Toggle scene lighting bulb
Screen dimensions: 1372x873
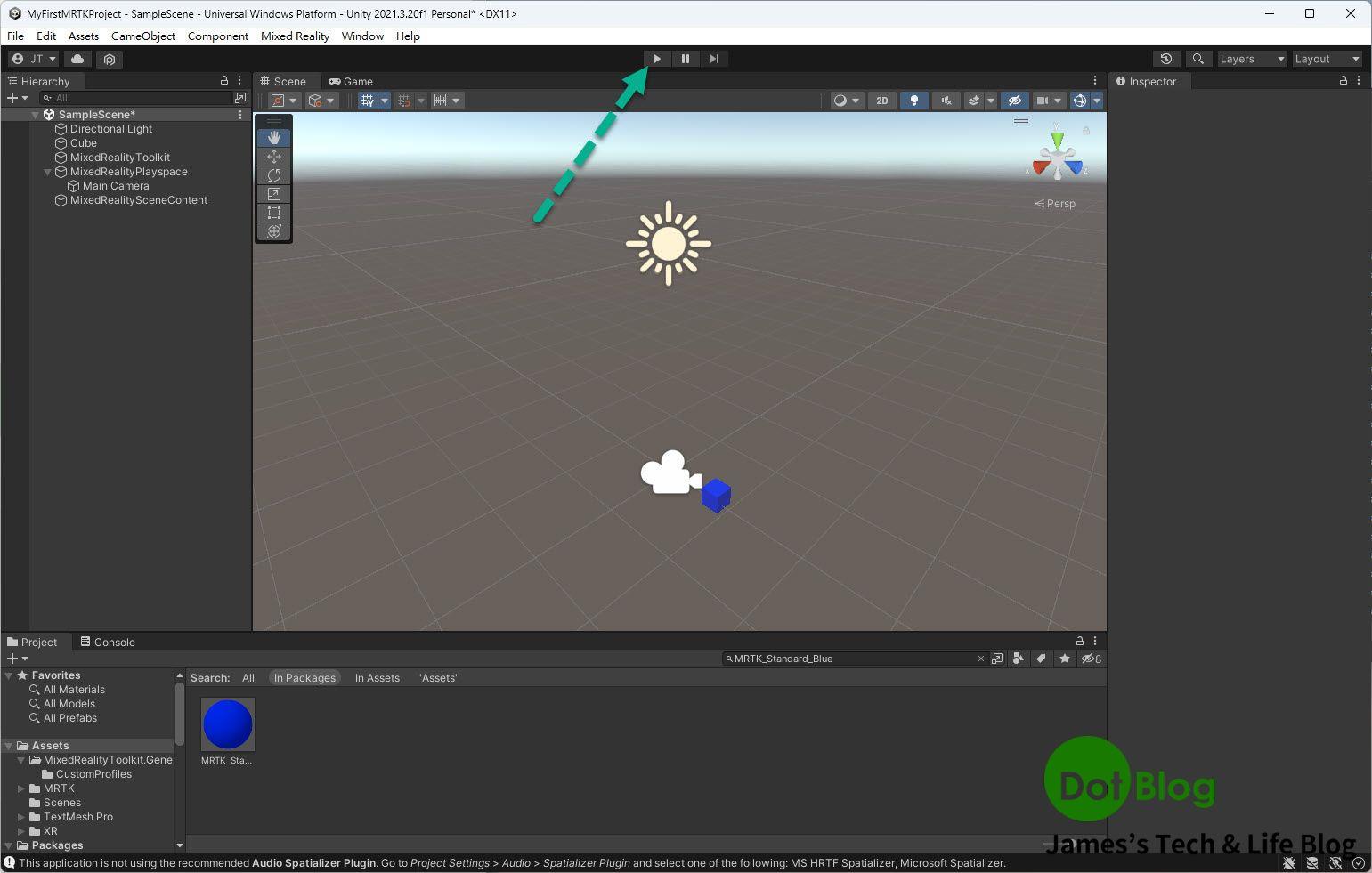(x=913, y=101)
